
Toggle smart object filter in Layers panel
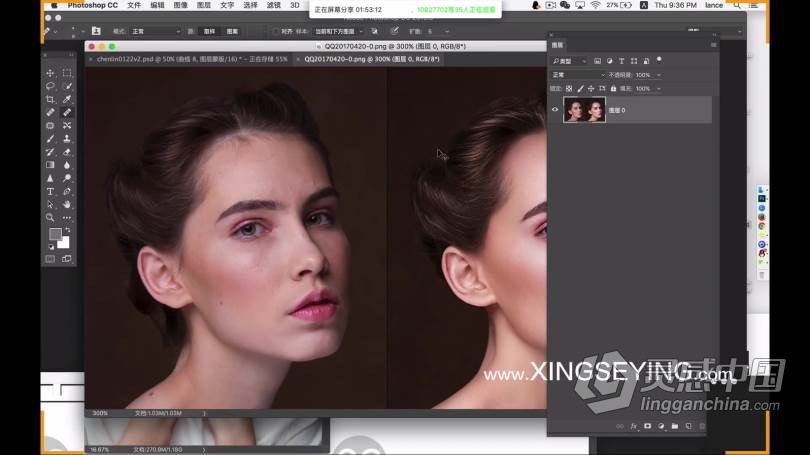(646, 61)
